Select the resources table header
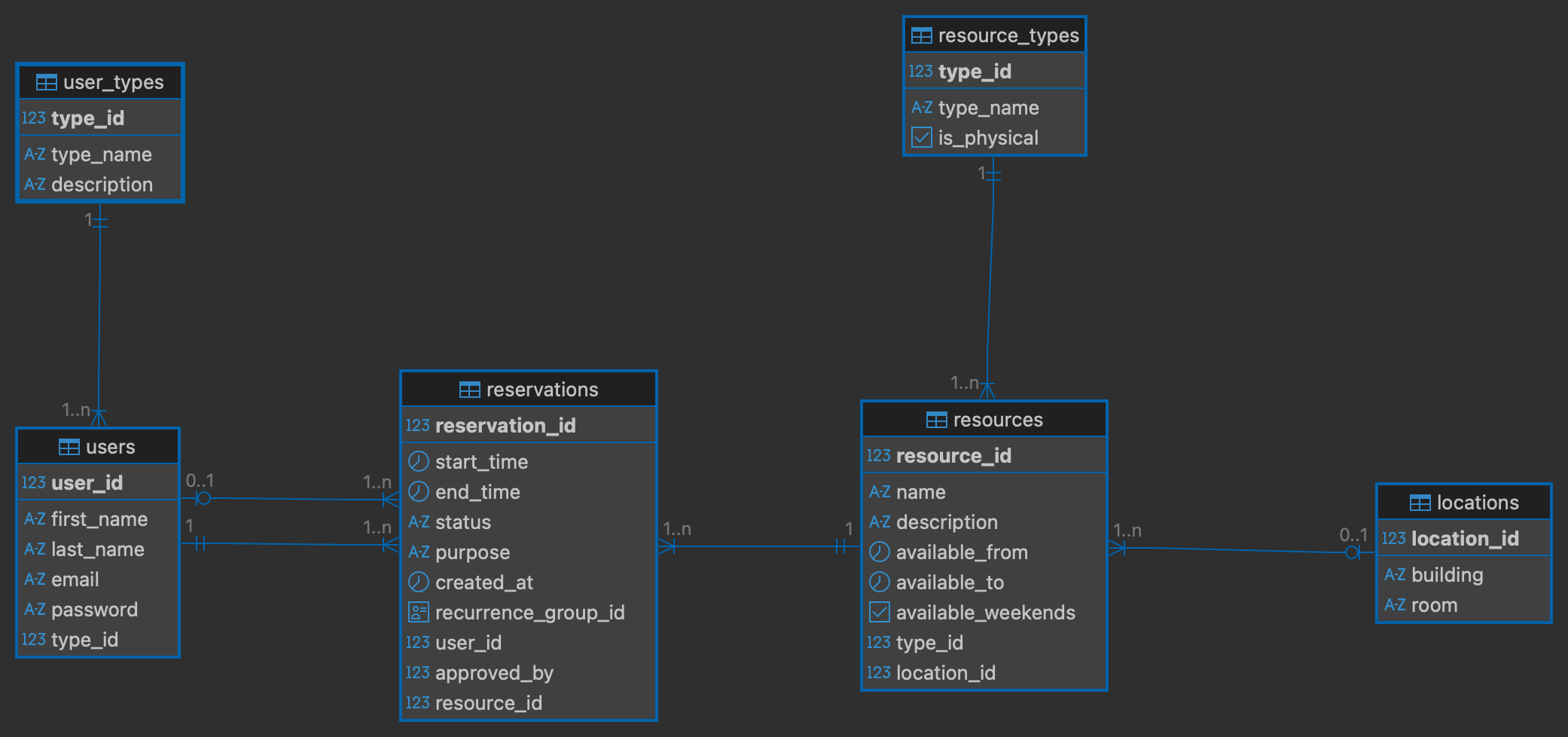1568x737 pixels. click(984, 420)
